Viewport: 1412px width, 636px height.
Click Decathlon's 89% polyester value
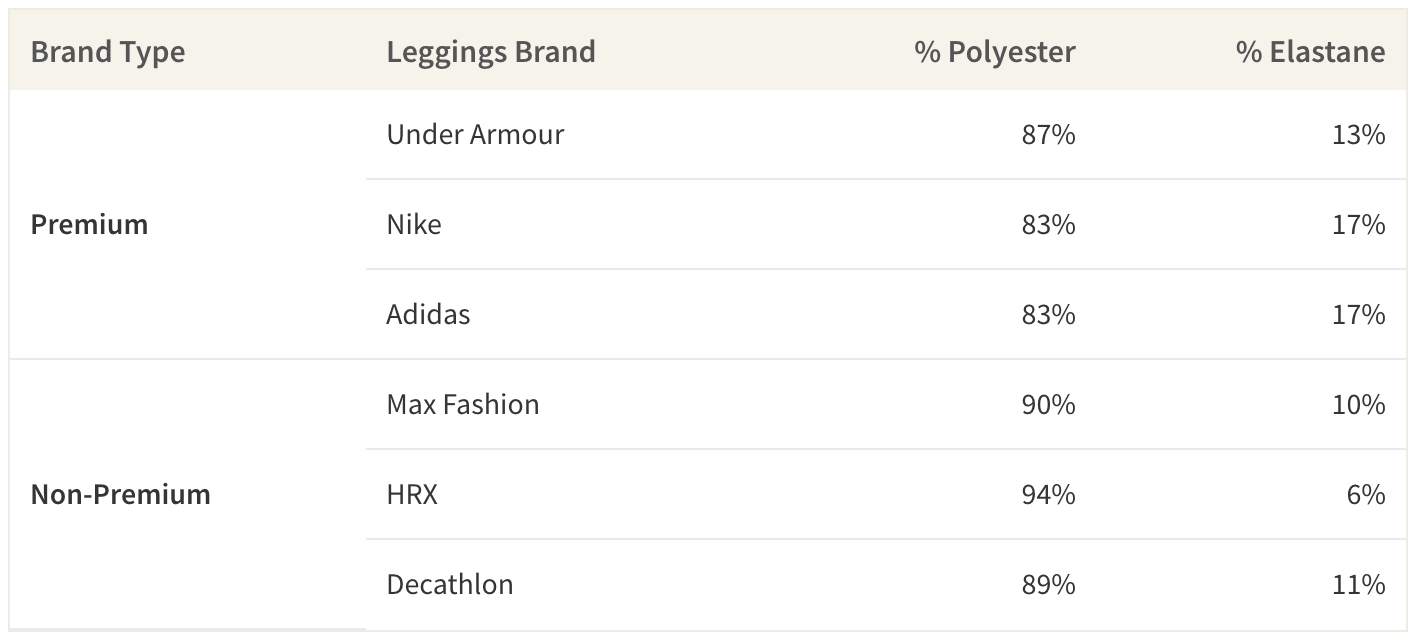click(x=1048, y=584)
